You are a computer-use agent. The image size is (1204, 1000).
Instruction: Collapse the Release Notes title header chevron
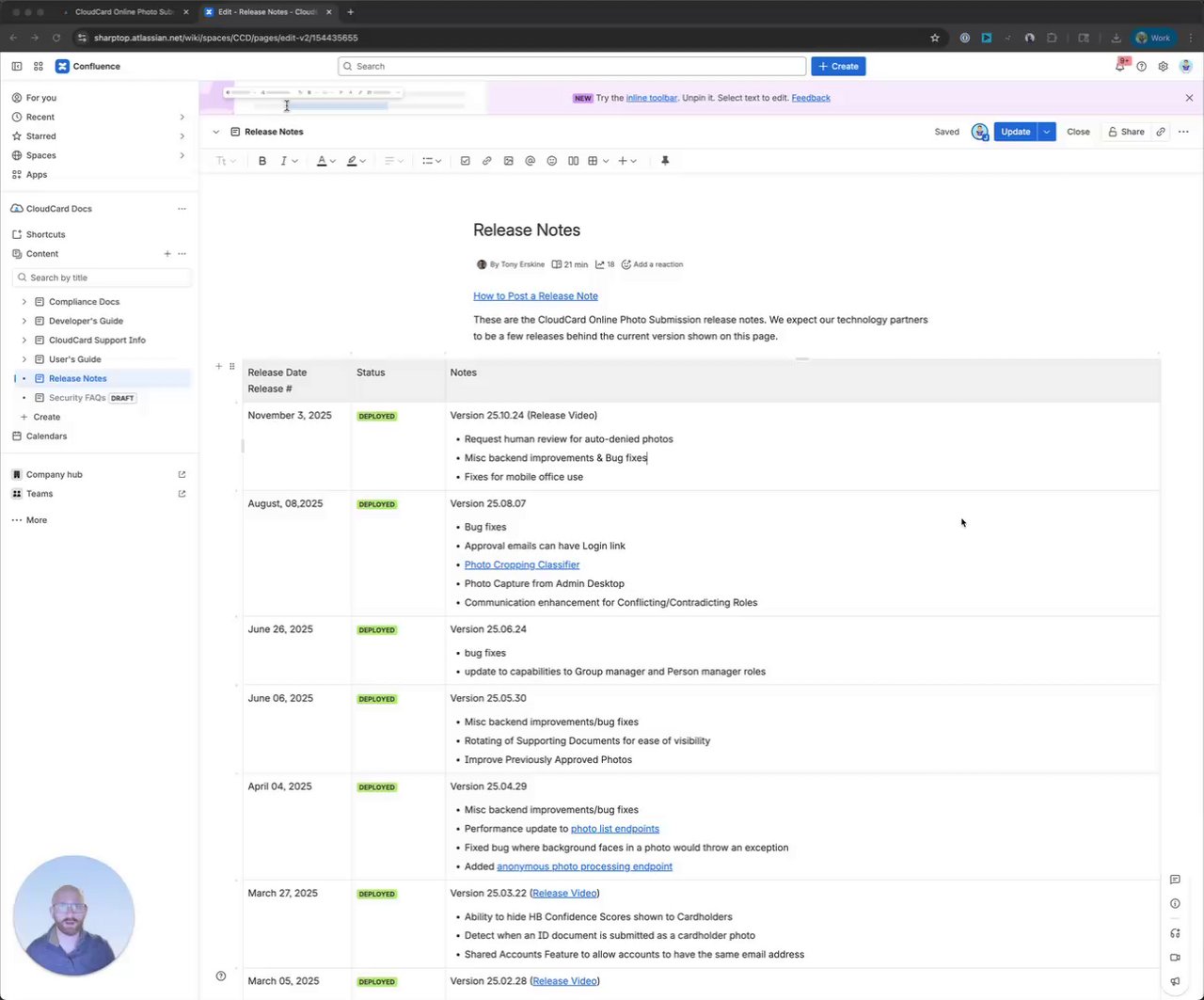[215, 132]
